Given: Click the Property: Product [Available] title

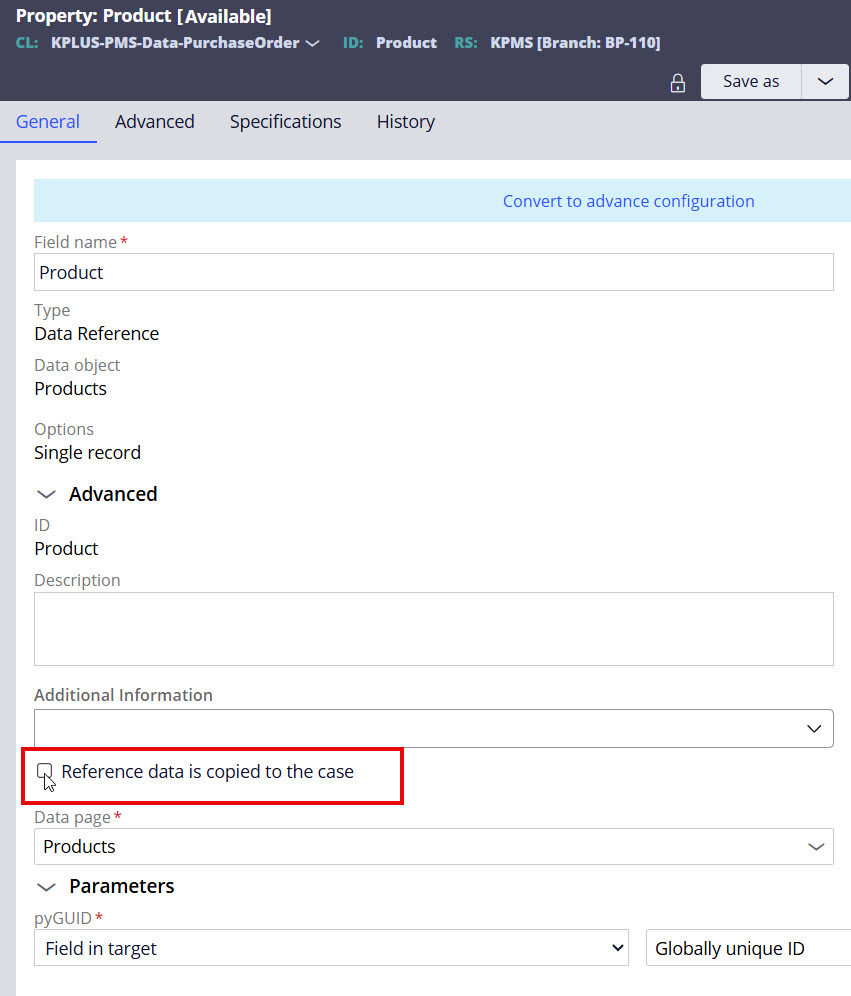Looking at the screenshot, I should click(144, 16).
